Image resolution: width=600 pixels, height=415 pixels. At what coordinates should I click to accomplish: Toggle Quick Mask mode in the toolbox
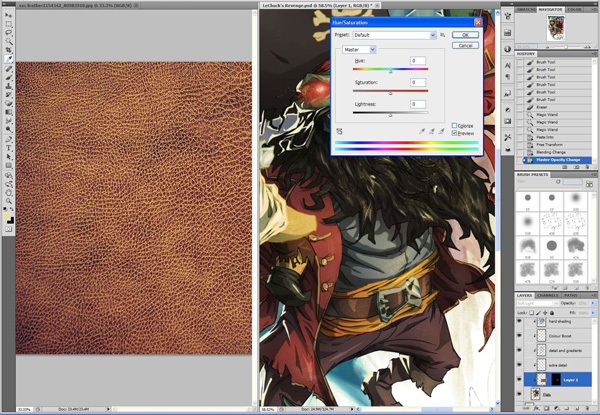click(x=8, y=229)
